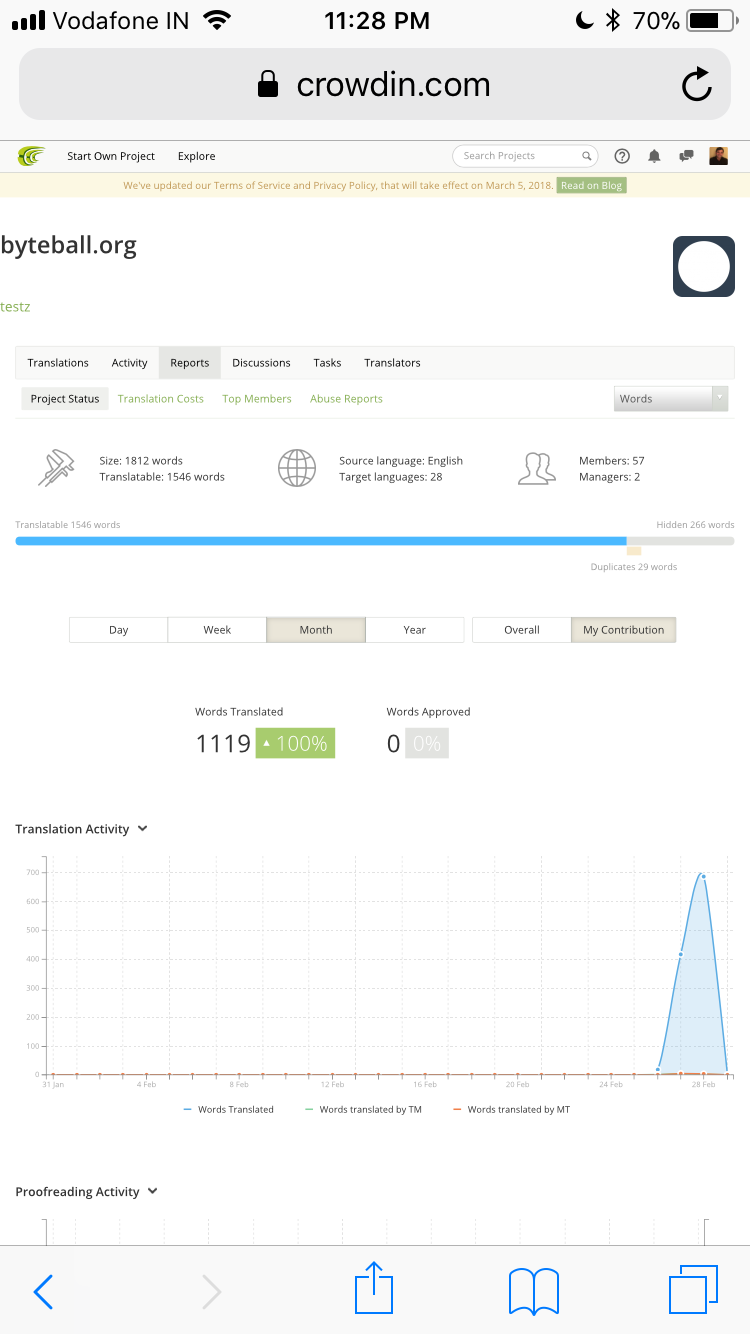
Task: Click the byteball.org project title
Action: coord(68,245)
